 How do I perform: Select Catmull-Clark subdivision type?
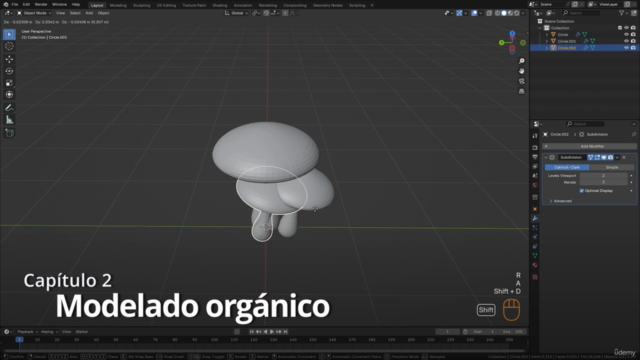[567, 167]
